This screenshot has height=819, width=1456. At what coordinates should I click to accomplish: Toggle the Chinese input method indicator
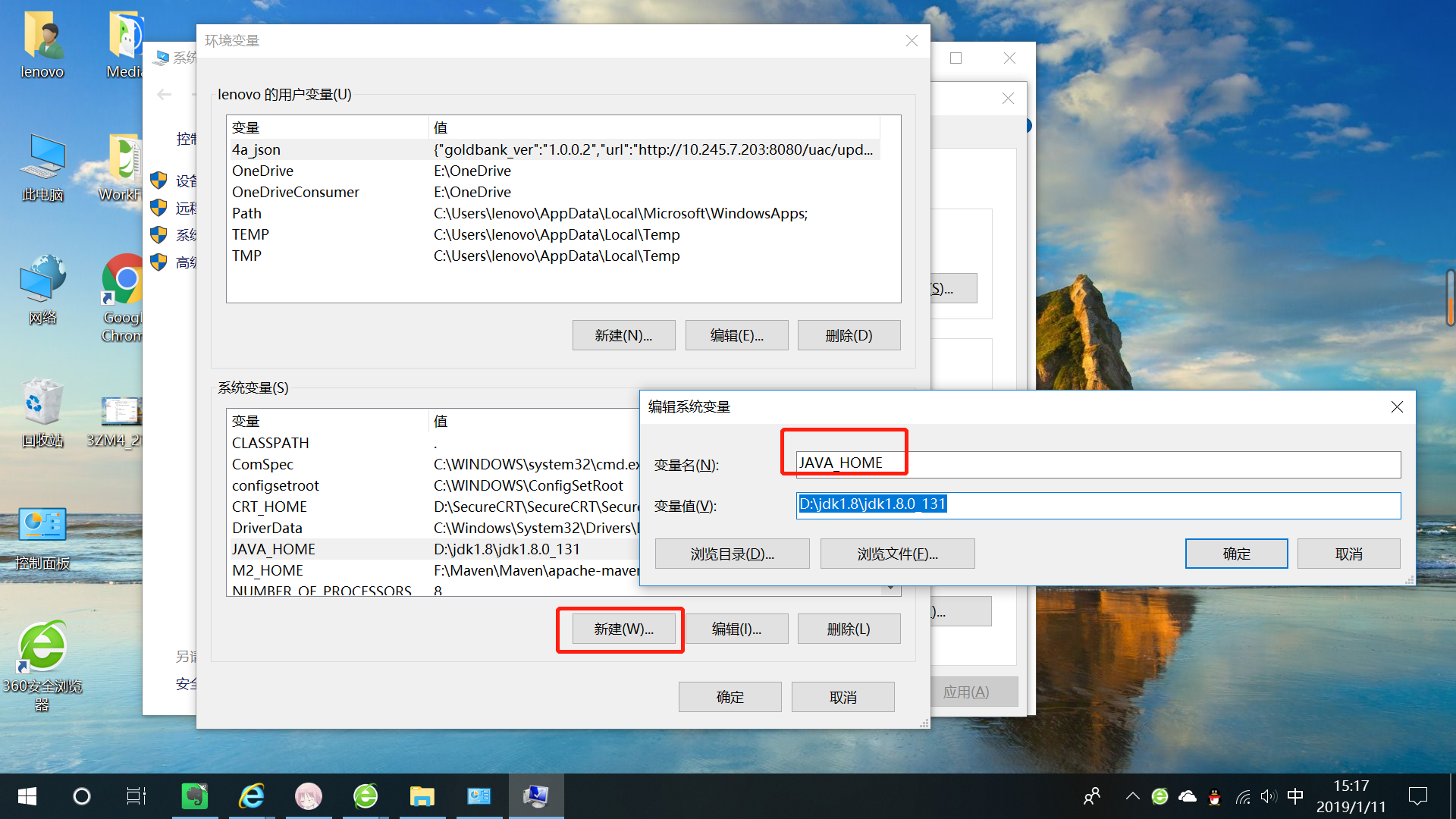(1295, 796)
